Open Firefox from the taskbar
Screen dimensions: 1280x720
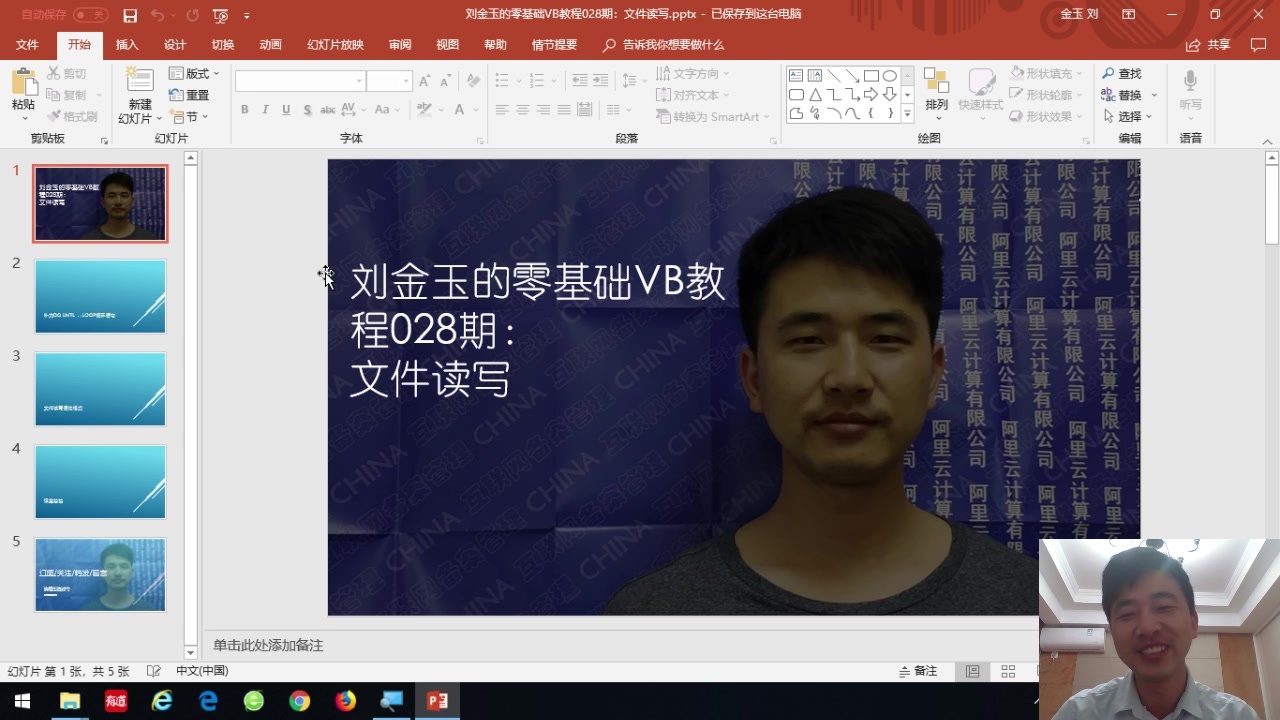(x=345, y=701)
